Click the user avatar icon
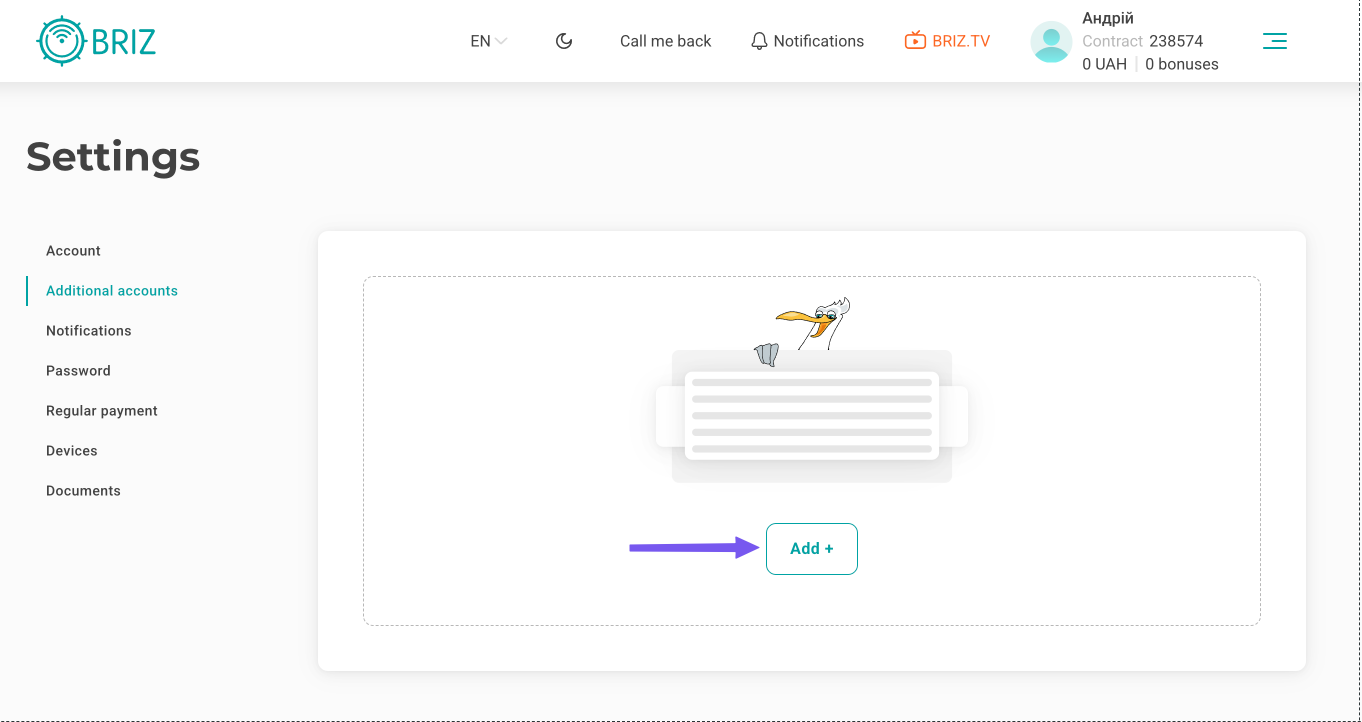The image size is (1362, 722). (x=1051, y=42)
